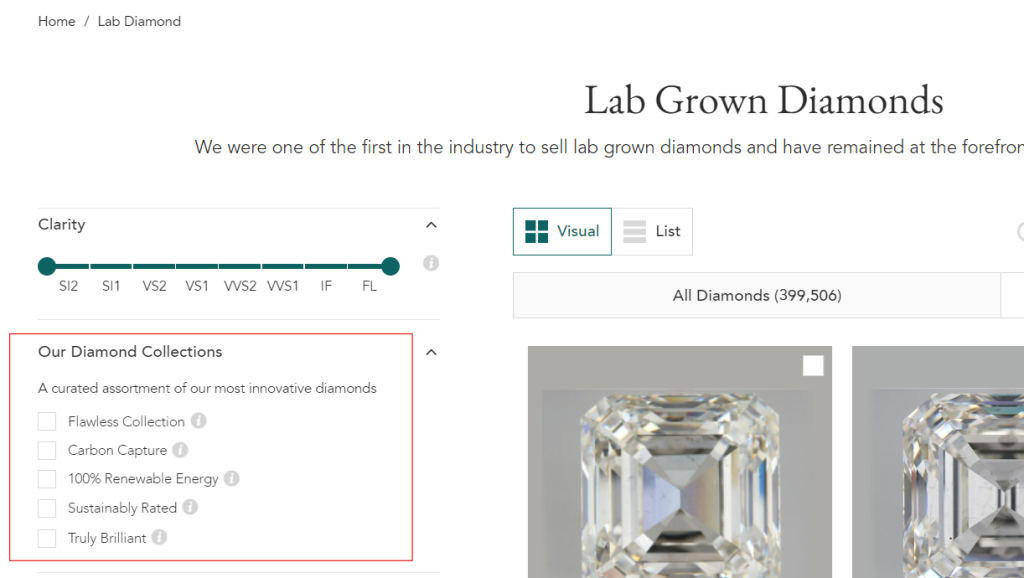This screenshot has height=578, width=1024.
Task: Toggle the 100% Renewable Energy checkbox
Action: point(47,479)
